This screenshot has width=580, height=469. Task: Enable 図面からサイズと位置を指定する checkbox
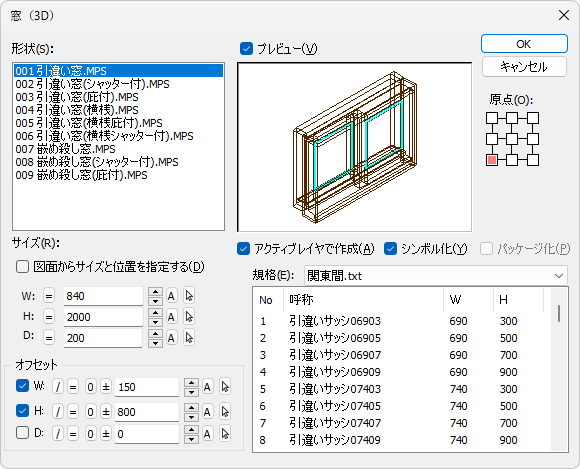click(x=22, y=266)
